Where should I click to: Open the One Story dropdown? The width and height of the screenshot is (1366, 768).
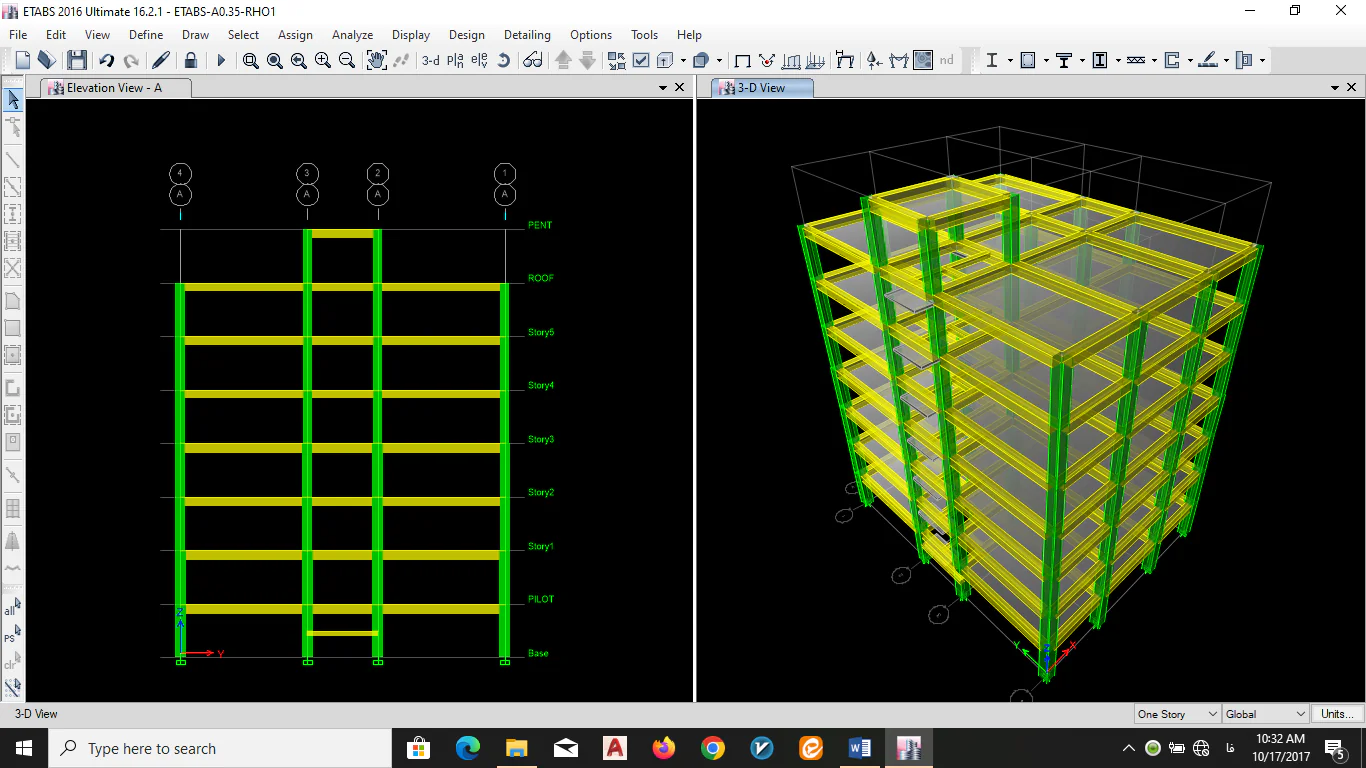tap(1177, 714)
